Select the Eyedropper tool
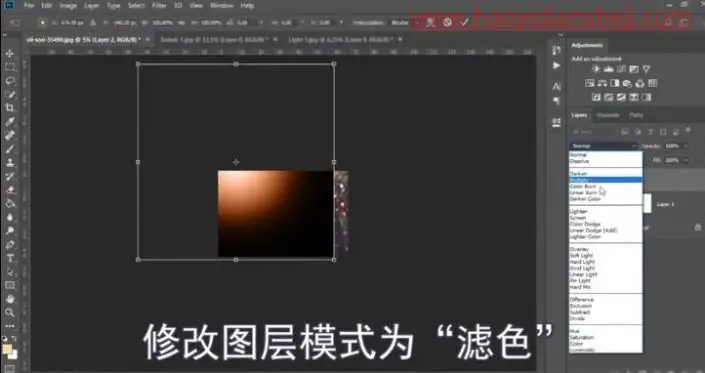Image resolution: width=705 pixels, height=373 pixels. [x=9, y=122]
